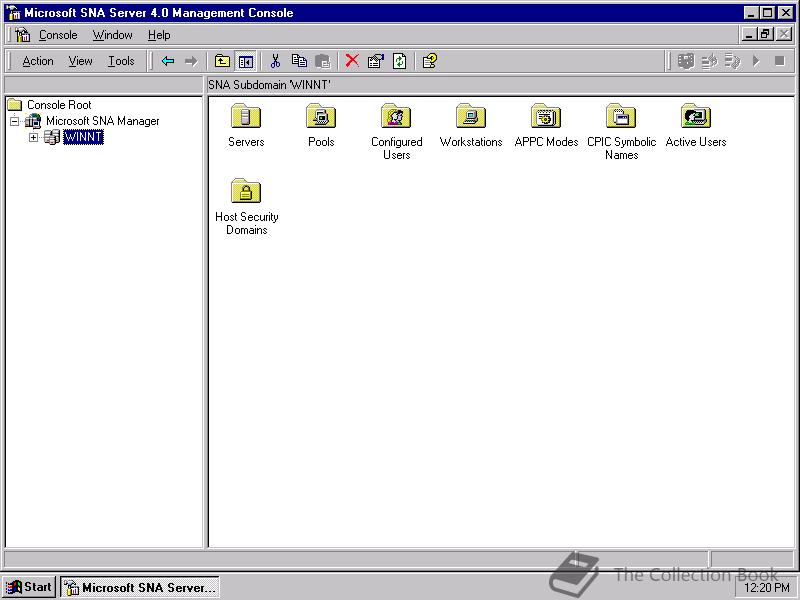Open the Active Users folder

click(696, 116)
